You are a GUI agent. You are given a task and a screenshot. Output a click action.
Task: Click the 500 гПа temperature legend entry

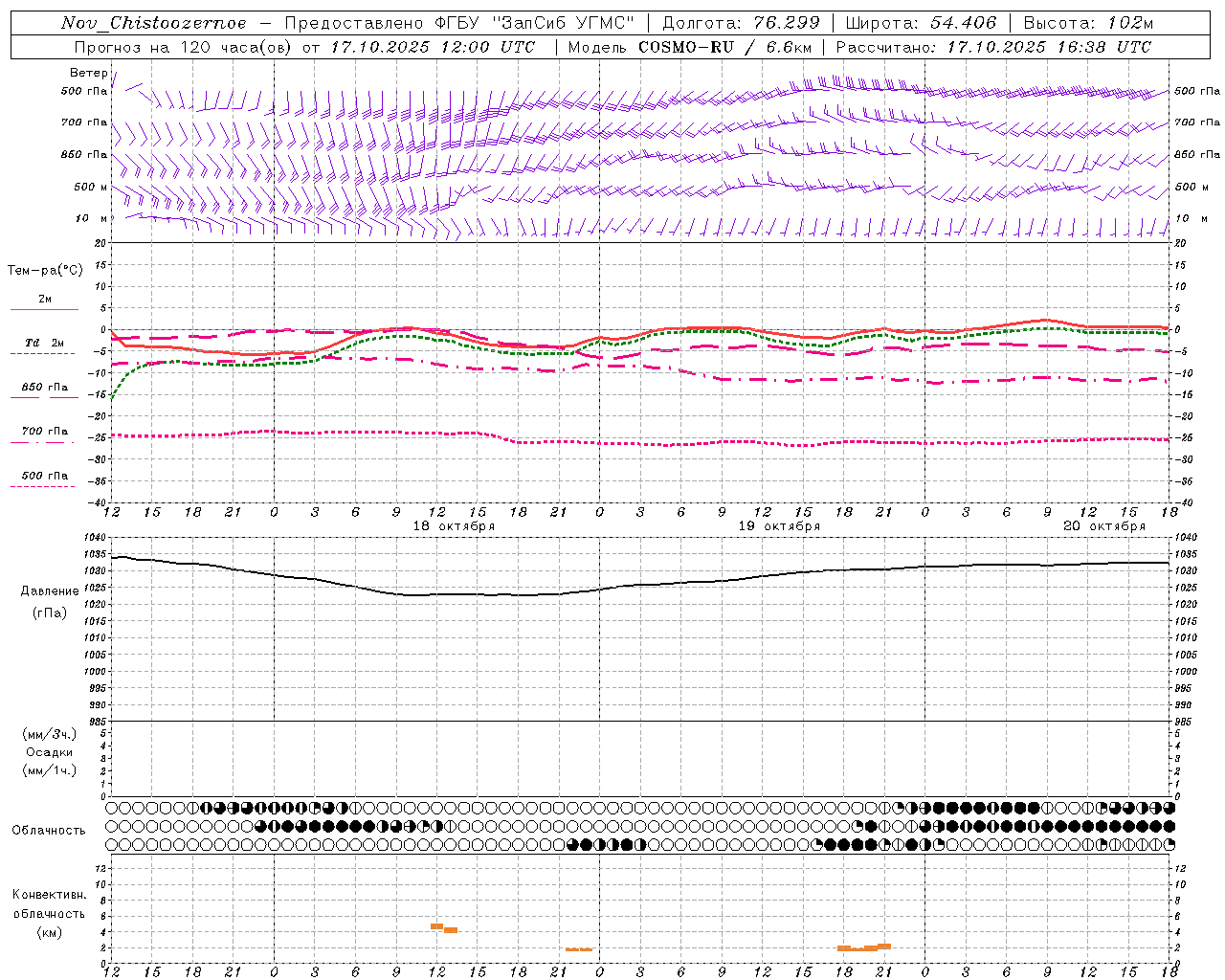click(45, 476)
